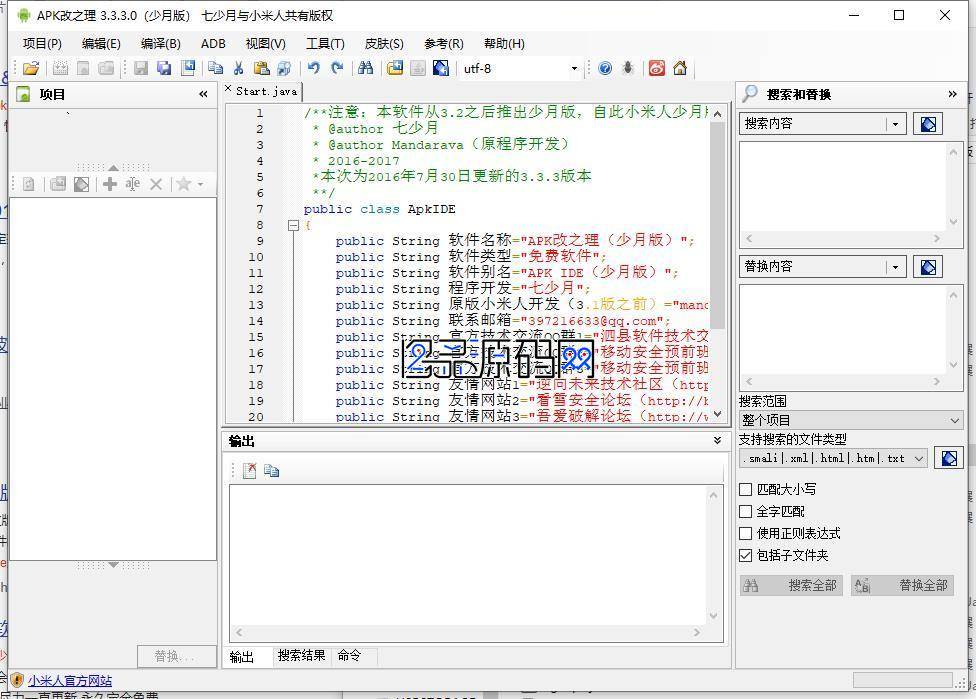Open the 编译(B) menu
The width and height of the screenshot is (976, 699).
point(161,44)
